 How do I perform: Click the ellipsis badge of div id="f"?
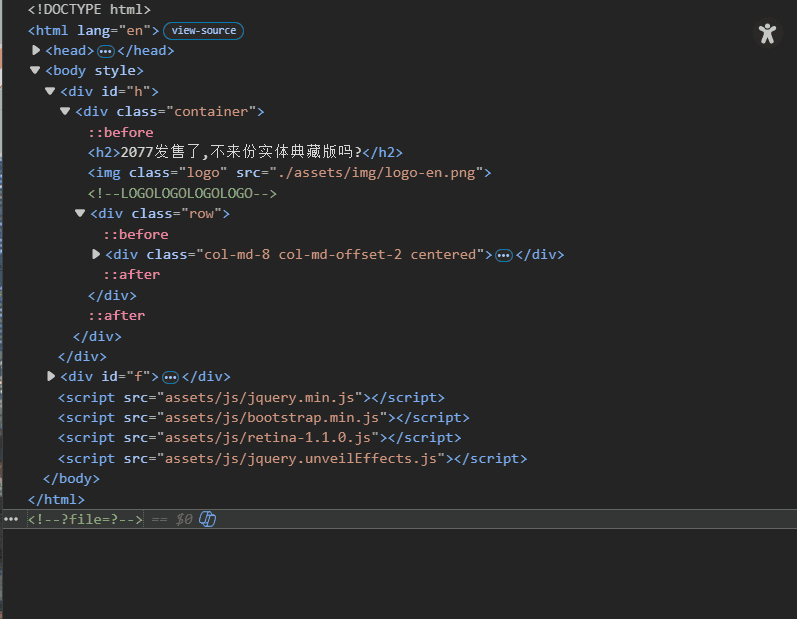[x=170, y=377]
